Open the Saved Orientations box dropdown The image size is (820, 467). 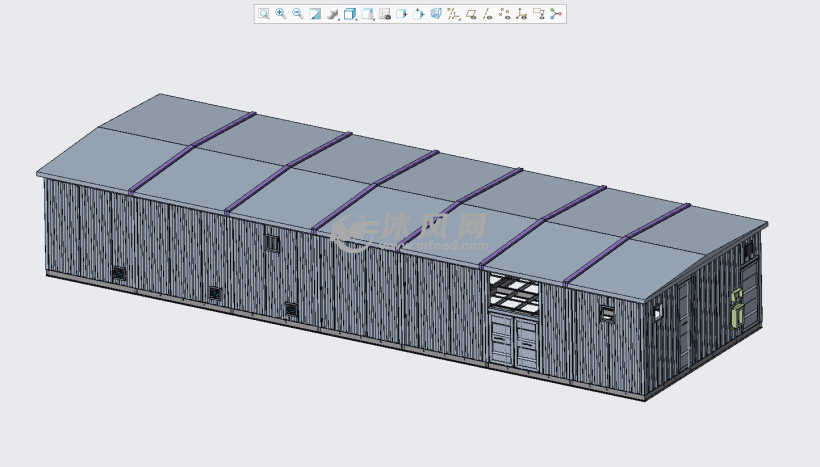(350, 14)
